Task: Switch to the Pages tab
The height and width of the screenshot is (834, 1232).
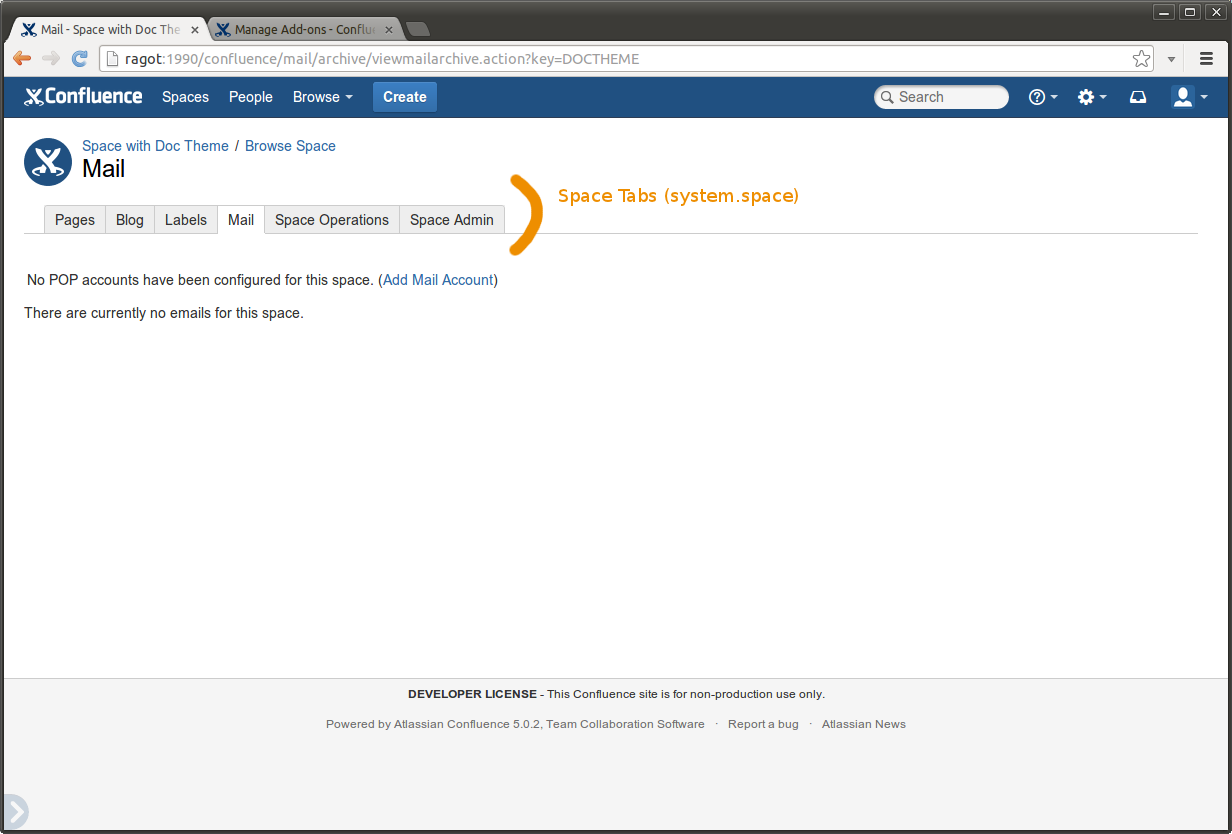Action: (x=75, y=220)
